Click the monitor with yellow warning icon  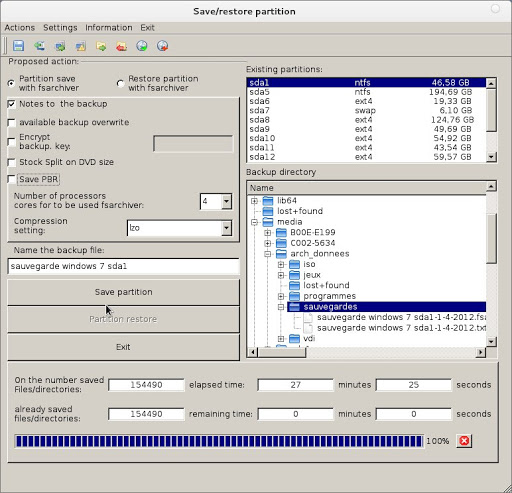pyautogui.click(x=81, y=46)
